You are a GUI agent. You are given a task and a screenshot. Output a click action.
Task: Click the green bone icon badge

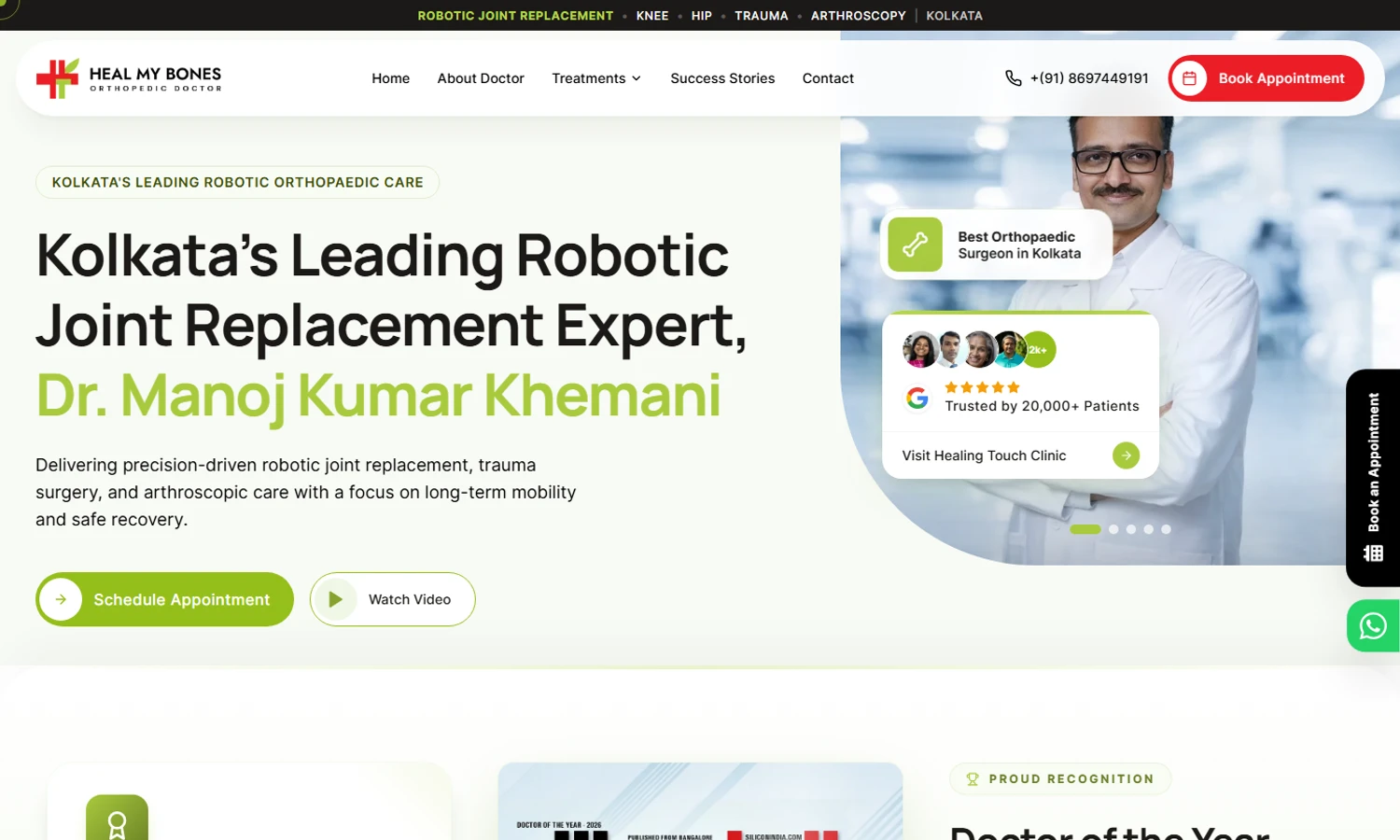tap(915, 245)
